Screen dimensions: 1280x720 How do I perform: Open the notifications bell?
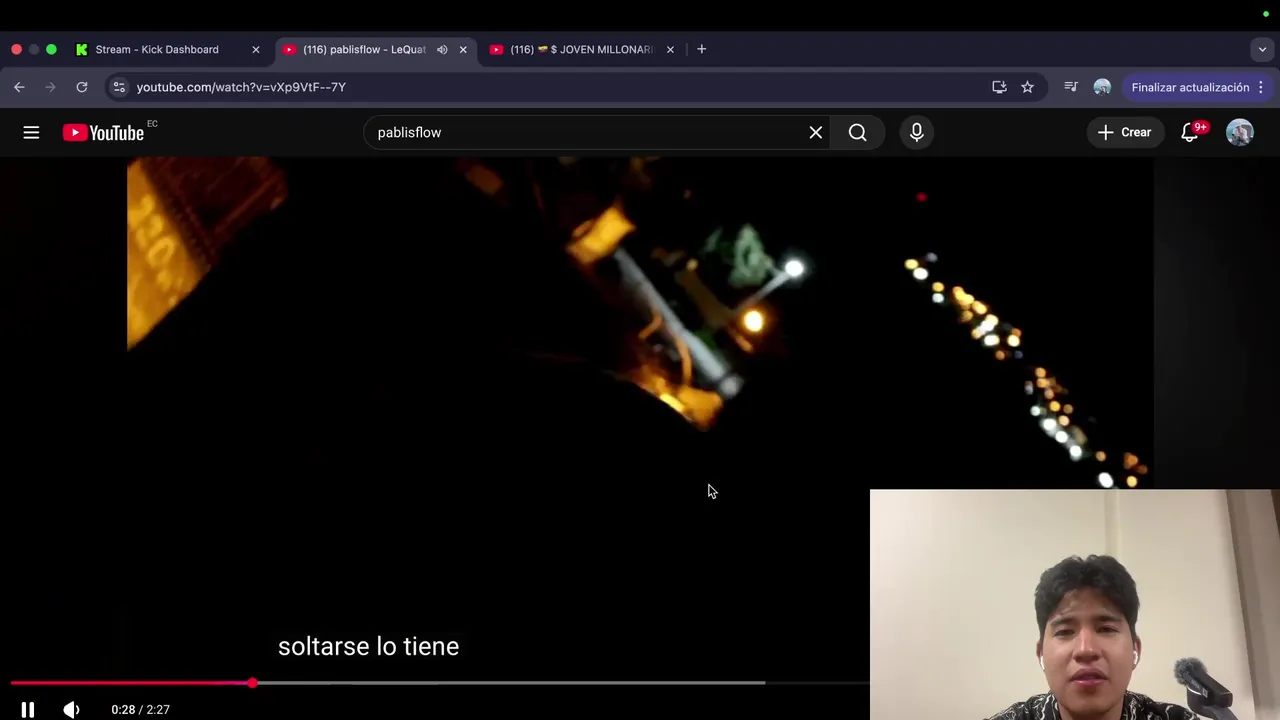(1190, 132)
